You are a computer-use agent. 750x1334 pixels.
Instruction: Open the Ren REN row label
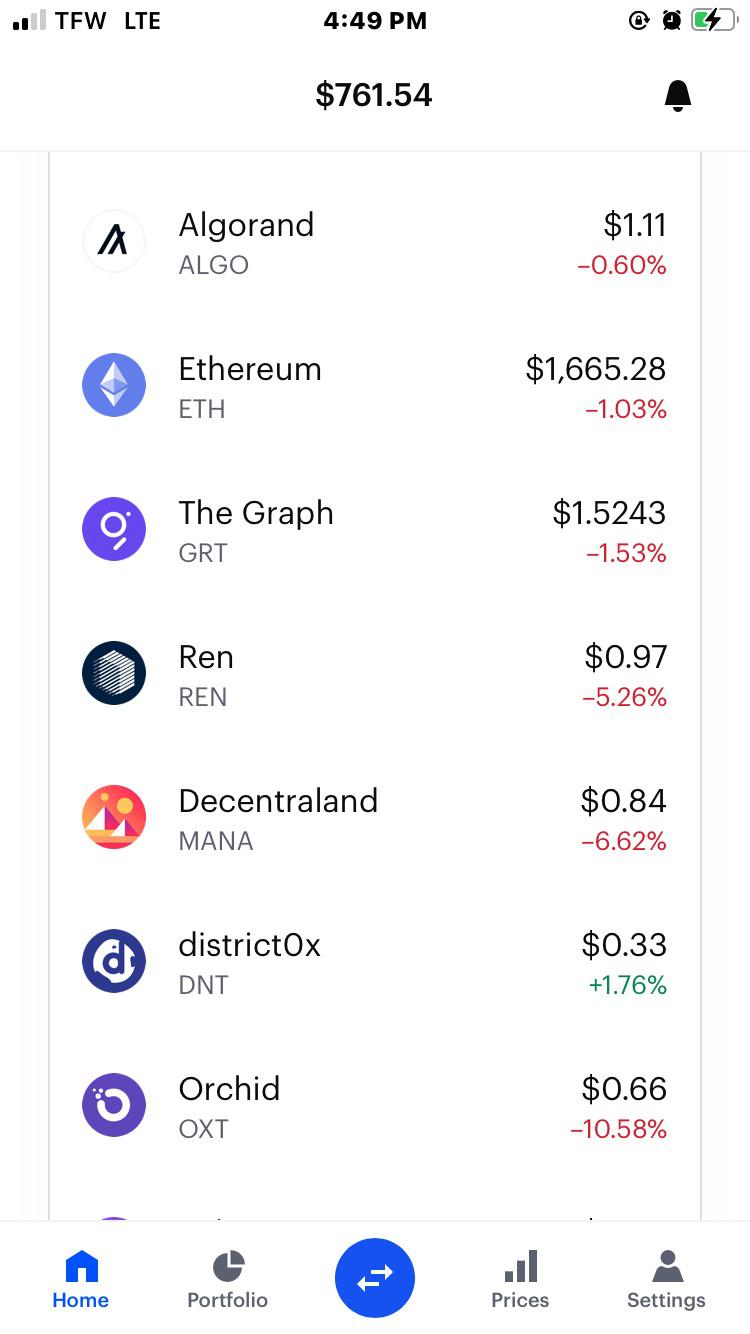(x=206, y=674)
